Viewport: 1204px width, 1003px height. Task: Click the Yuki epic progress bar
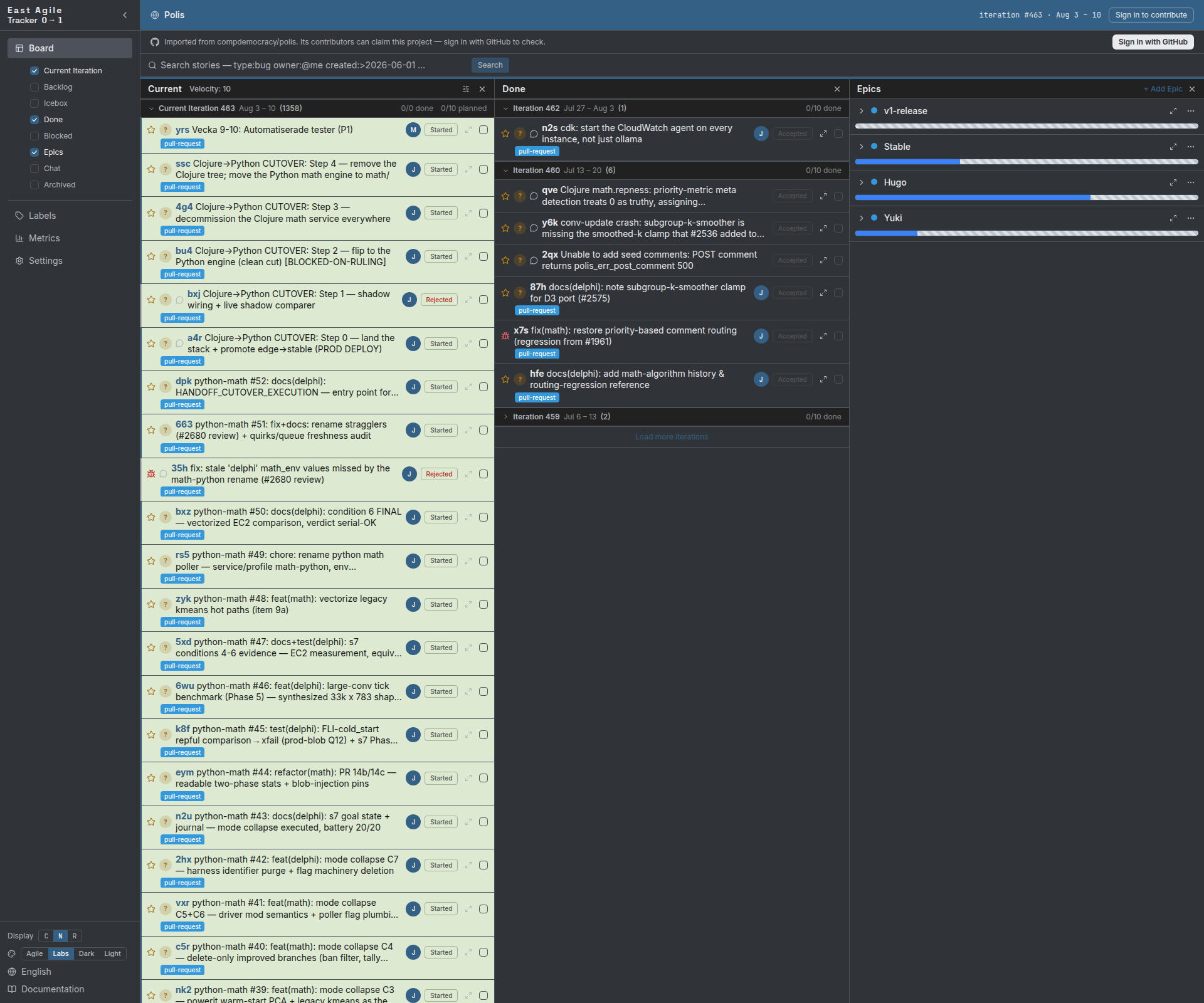point(1027,233)
